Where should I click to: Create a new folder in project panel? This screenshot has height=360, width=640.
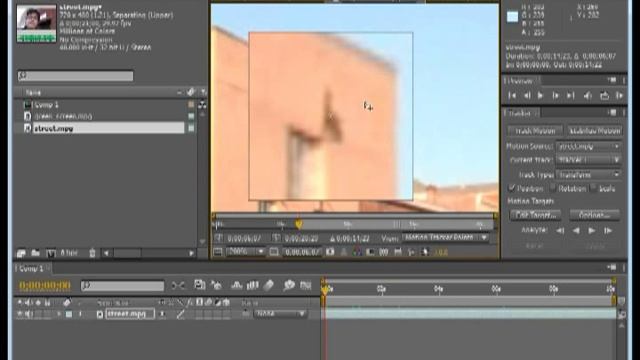[36, 253]
